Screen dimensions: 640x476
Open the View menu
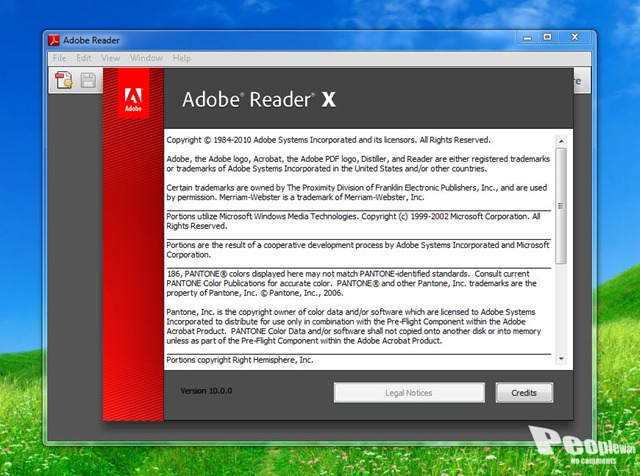(x=111, y=58)
